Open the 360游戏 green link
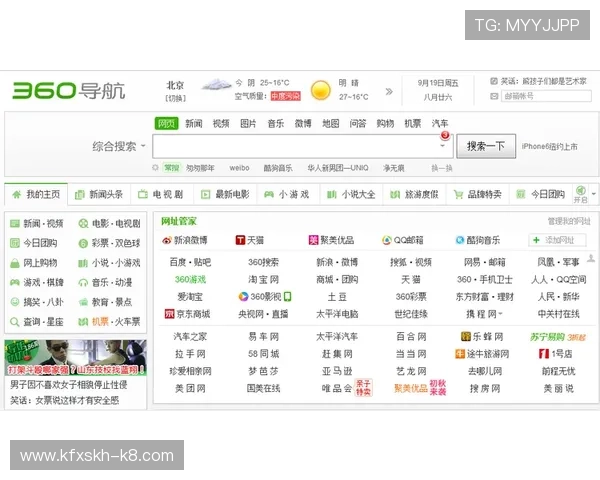This screenshot has height=480, width=600. [190, 279]
